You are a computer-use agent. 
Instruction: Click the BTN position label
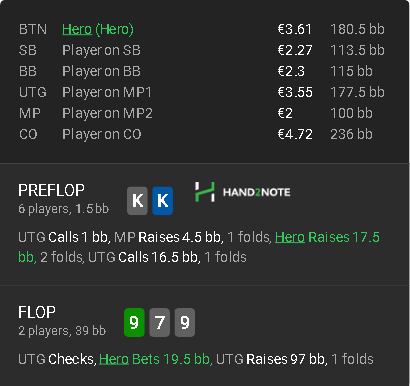(x=33, y=29)
